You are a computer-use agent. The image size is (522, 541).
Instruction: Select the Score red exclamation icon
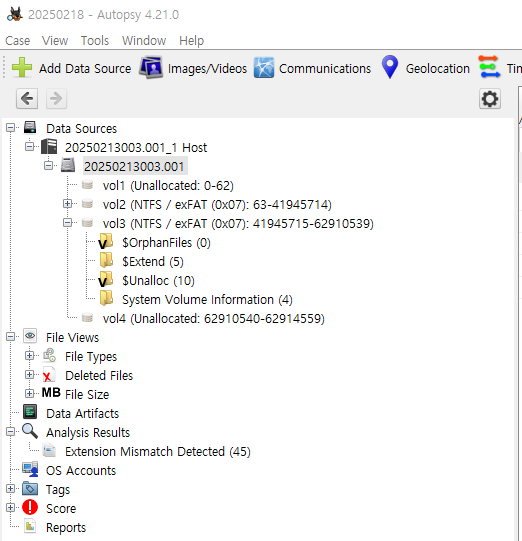click(30, 508)
